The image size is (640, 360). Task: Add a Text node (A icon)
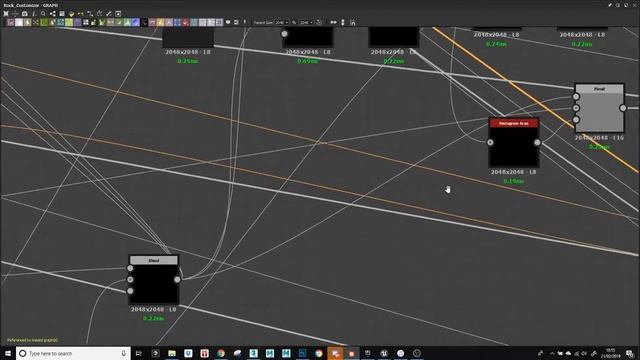(169, 22)
